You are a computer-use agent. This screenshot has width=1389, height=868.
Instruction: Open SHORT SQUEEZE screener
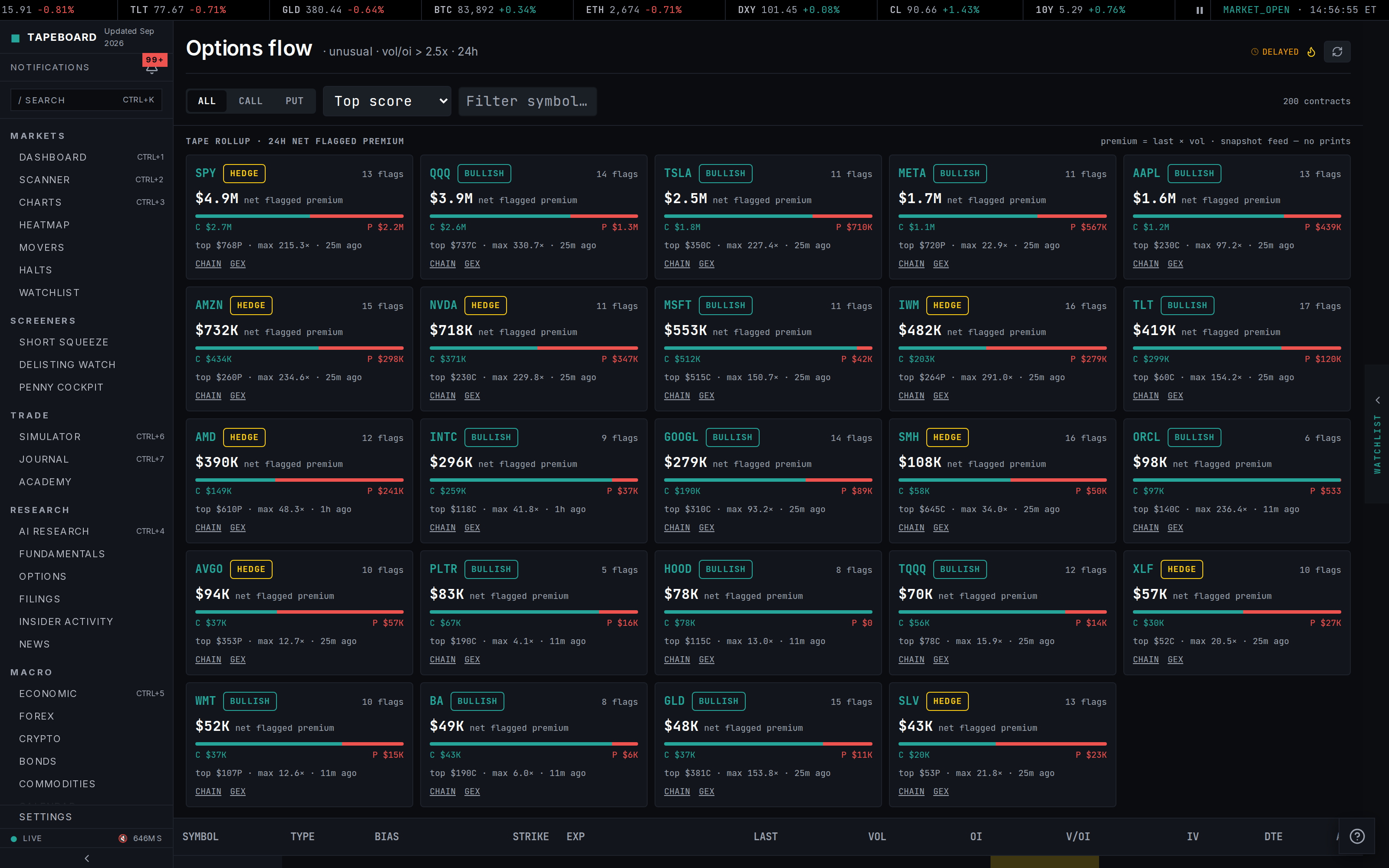pyautogui.click(x=87, y=342)
